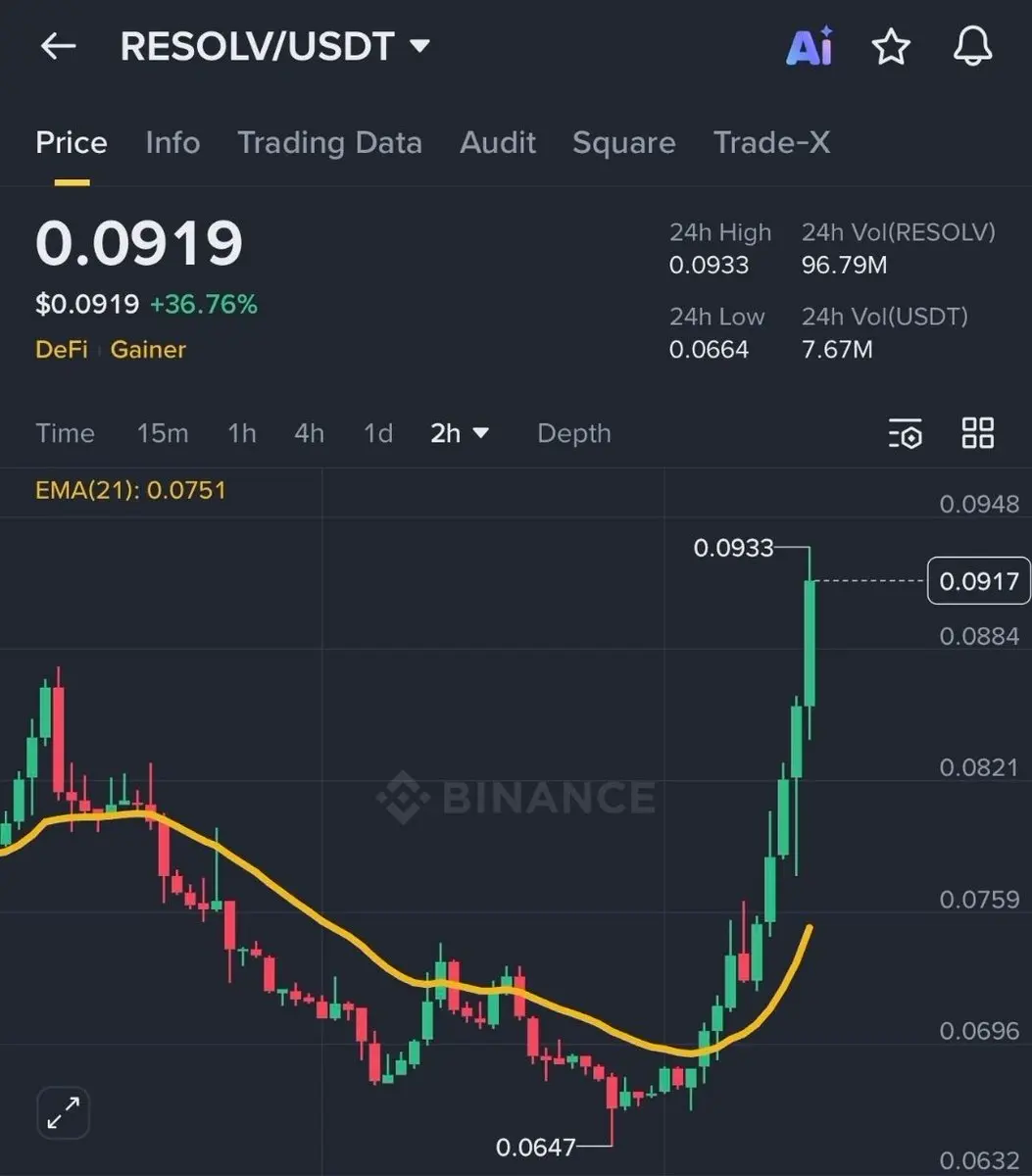
Task: Switch to the Price tab
Action: pos(72,143)
